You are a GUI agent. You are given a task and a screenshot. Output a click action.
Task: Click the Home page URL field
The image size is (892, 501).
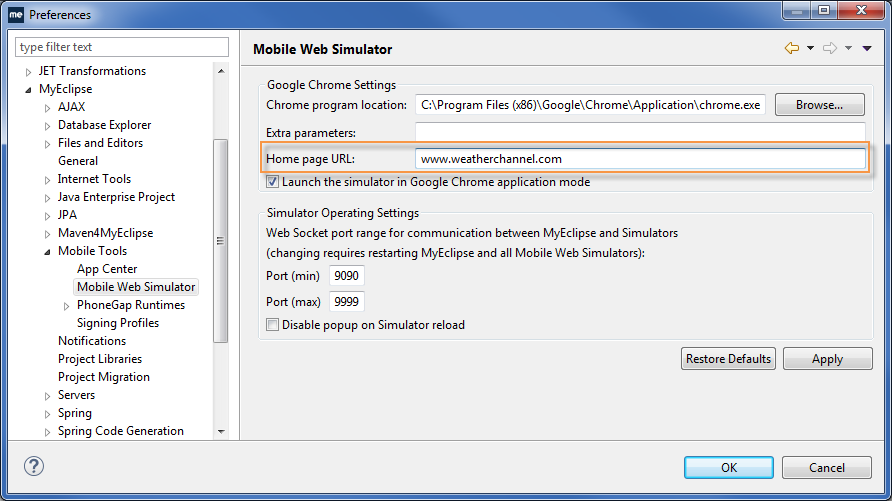[639, 159]
